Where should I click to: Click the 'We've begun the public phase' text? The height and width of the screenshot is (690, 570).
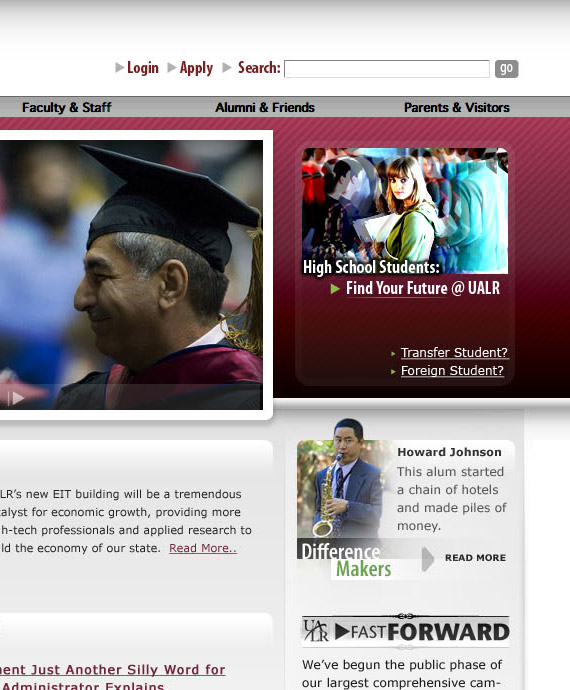[x=402, y=664]
